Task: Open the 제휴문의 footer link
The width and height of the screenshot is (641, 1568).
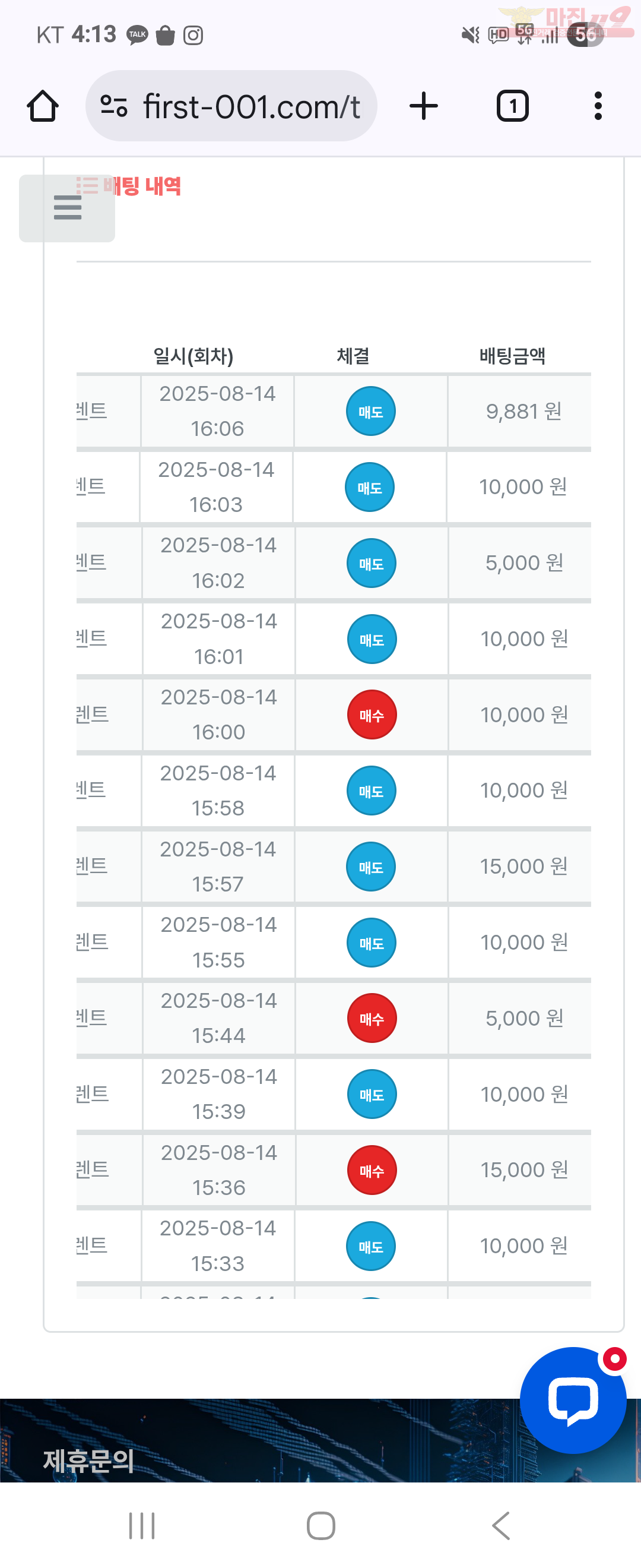Action: [x=89, y=1461]
